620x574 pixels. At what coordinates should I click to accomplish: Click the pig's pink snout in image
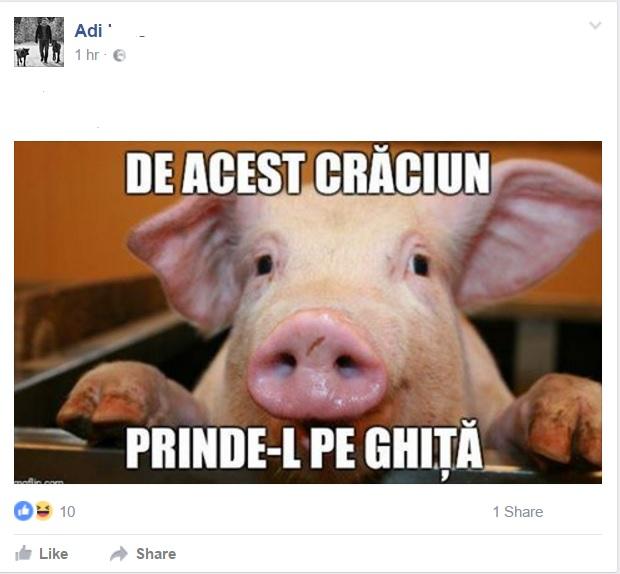point(317,364)
